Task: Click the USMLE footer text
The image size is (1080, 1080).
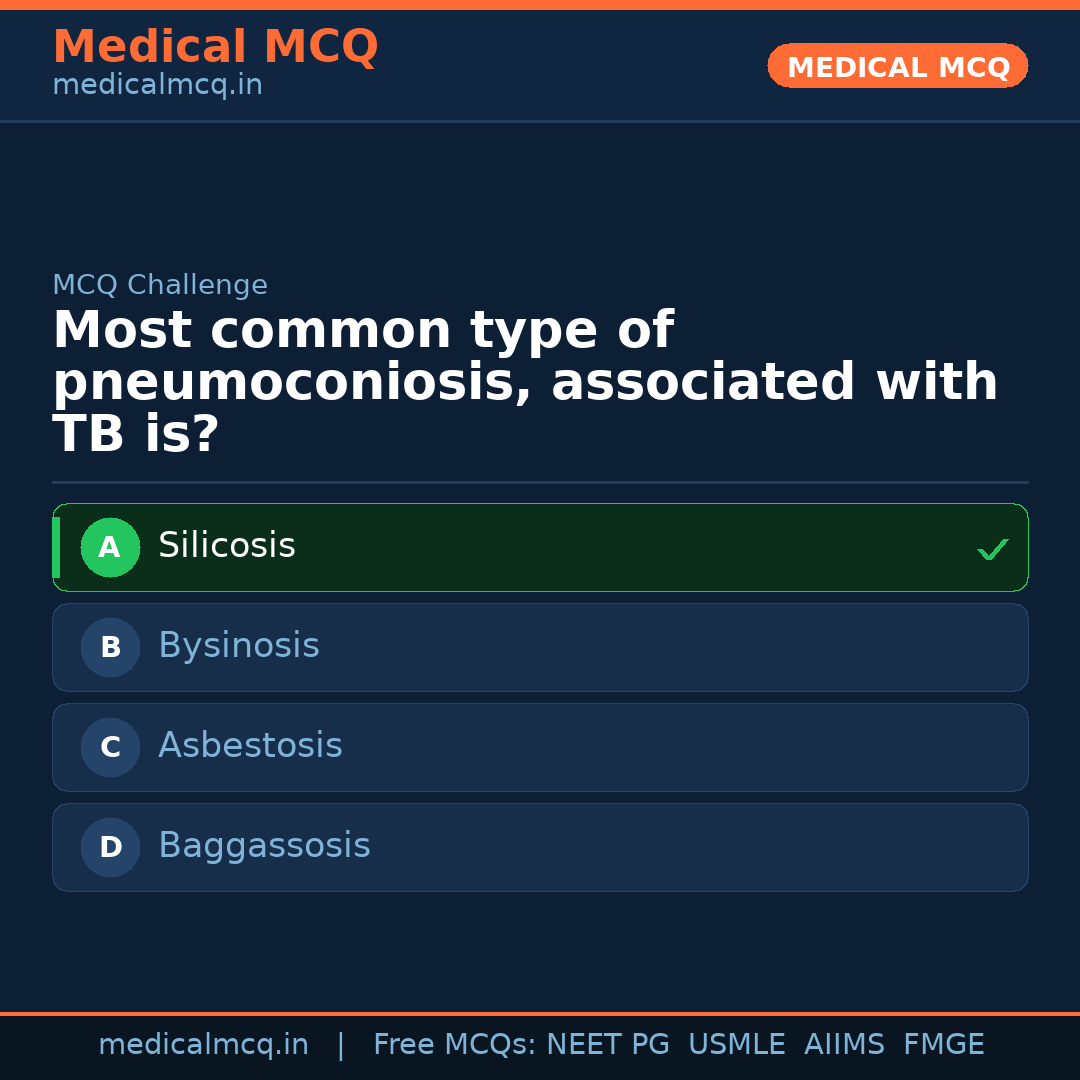Action: click(x=736, y=1045)
